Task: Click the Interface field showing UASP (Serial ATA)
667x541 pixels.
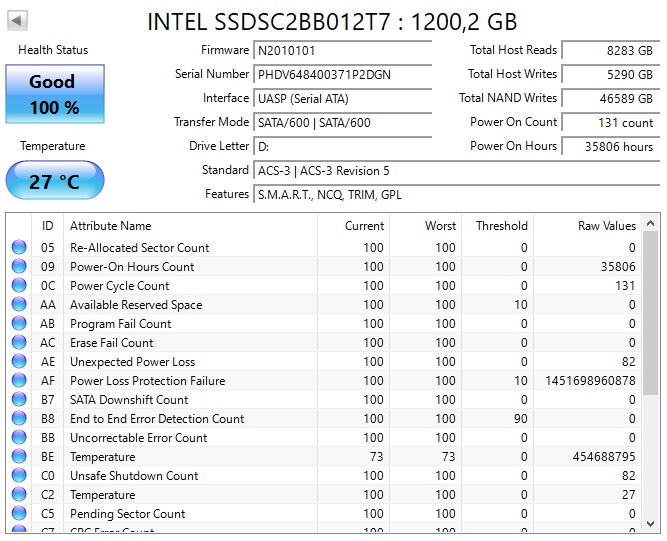Action: [343, 99]
